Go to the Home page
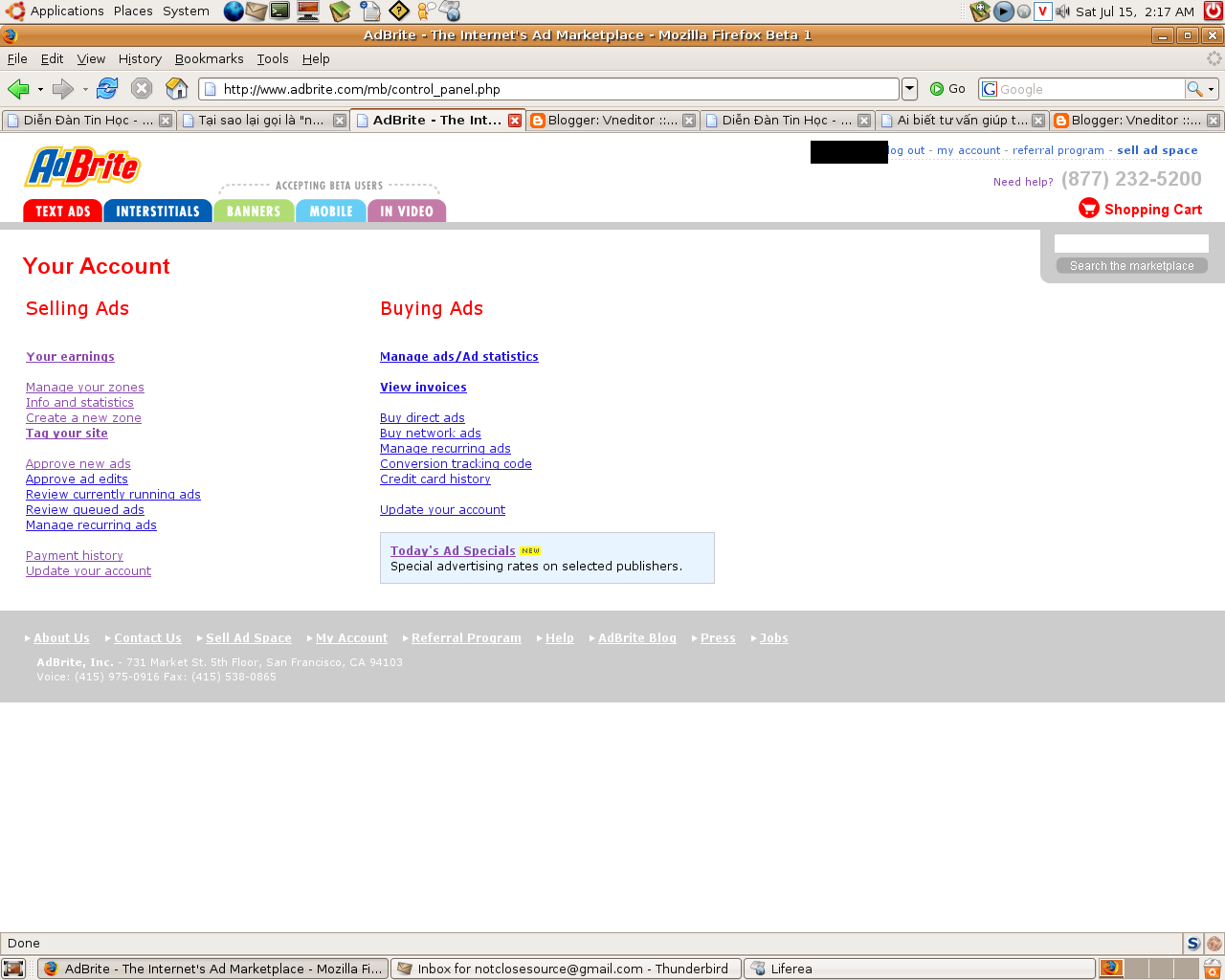This screenshot has height=980, width=1225. pyautogui.click(x=177, y=89)
